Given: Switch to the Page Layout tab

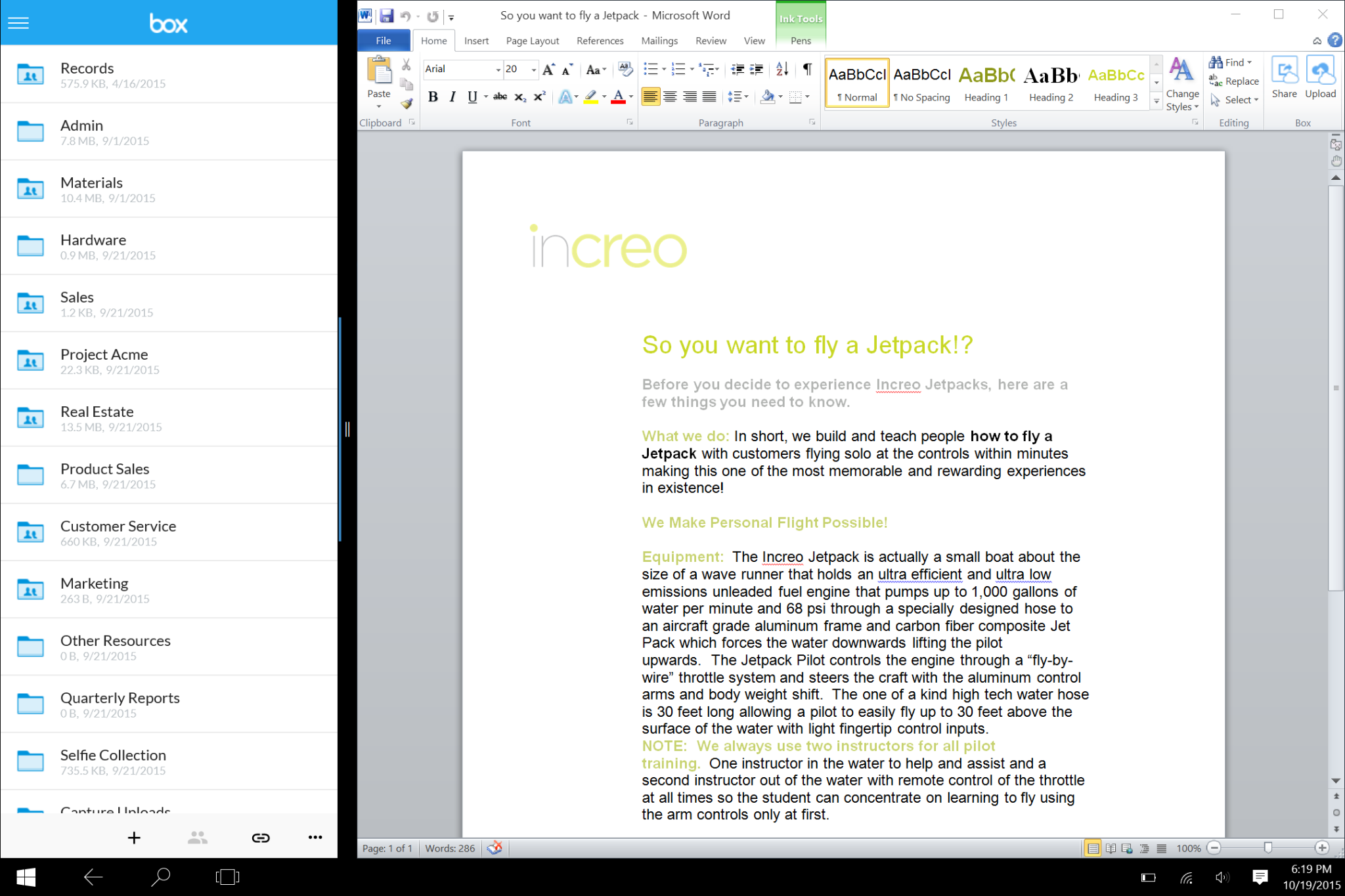Looking at the screenshot, I should (532, 41).
